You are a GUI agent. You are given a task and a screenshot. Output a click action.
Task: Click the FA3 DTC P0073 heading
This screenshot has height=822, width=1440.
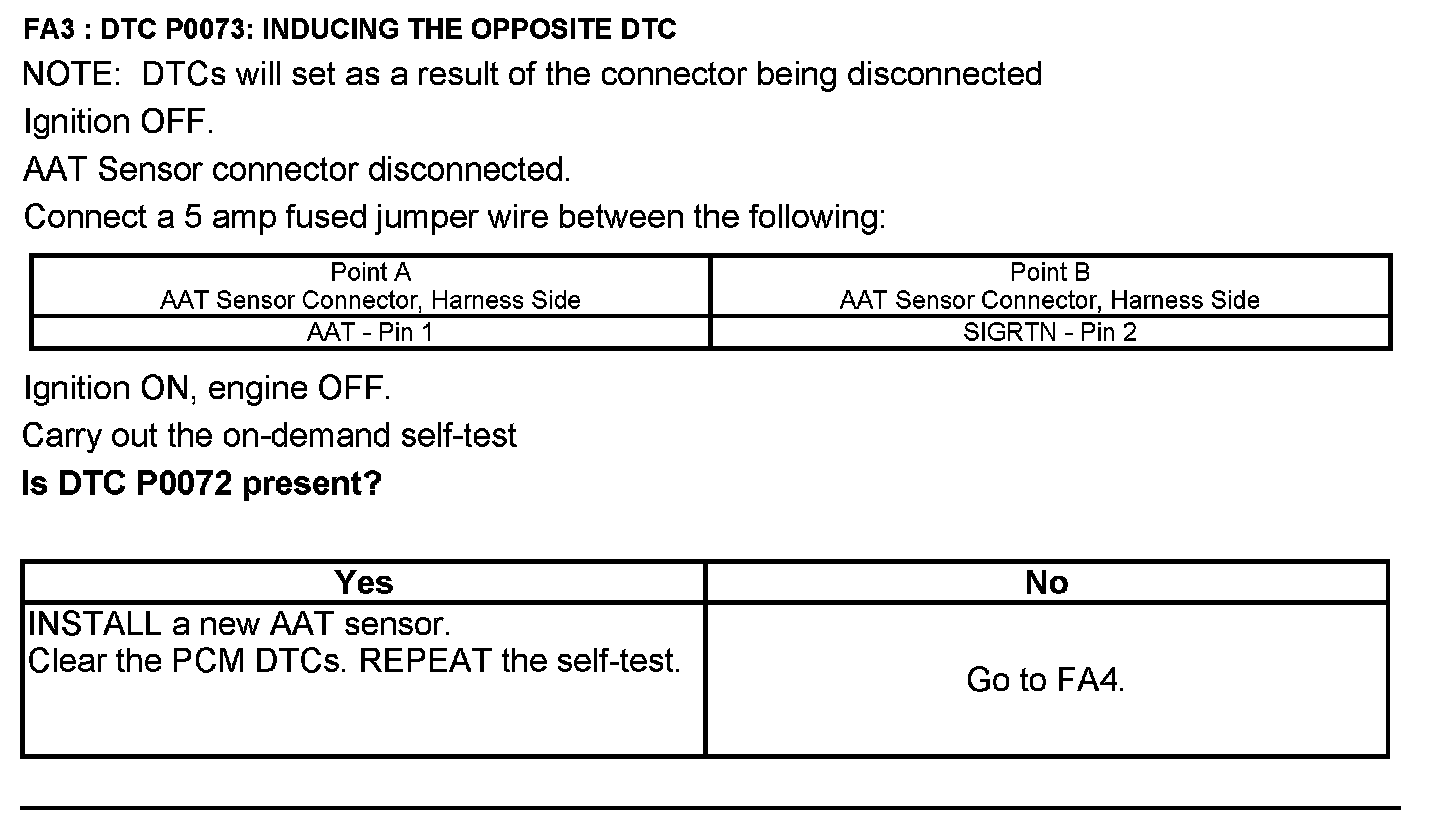(350, 30)
